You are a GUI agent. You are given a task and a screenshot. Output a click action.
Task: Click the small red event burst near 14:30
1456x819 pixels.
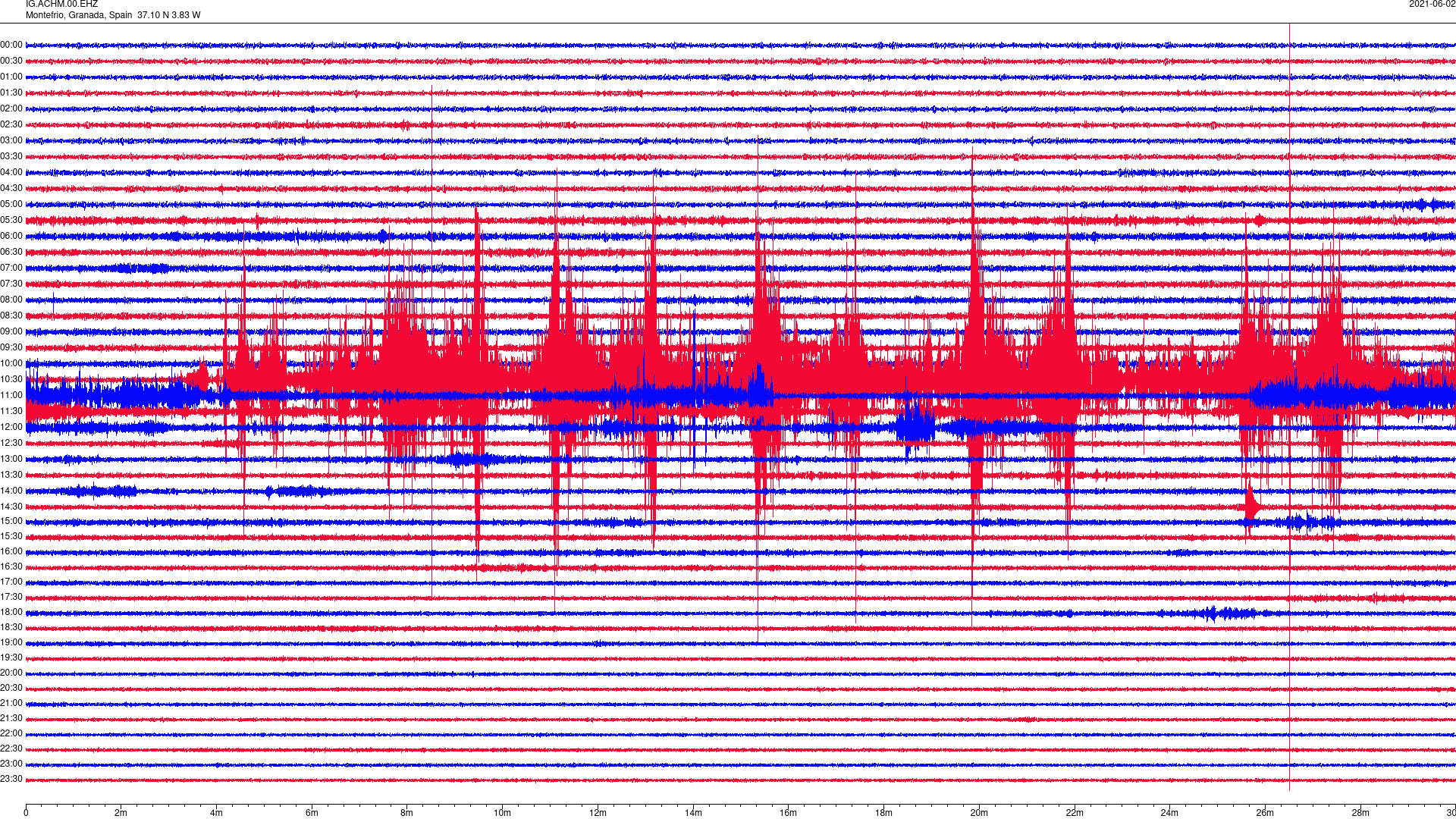click(x=1251, y=506)
